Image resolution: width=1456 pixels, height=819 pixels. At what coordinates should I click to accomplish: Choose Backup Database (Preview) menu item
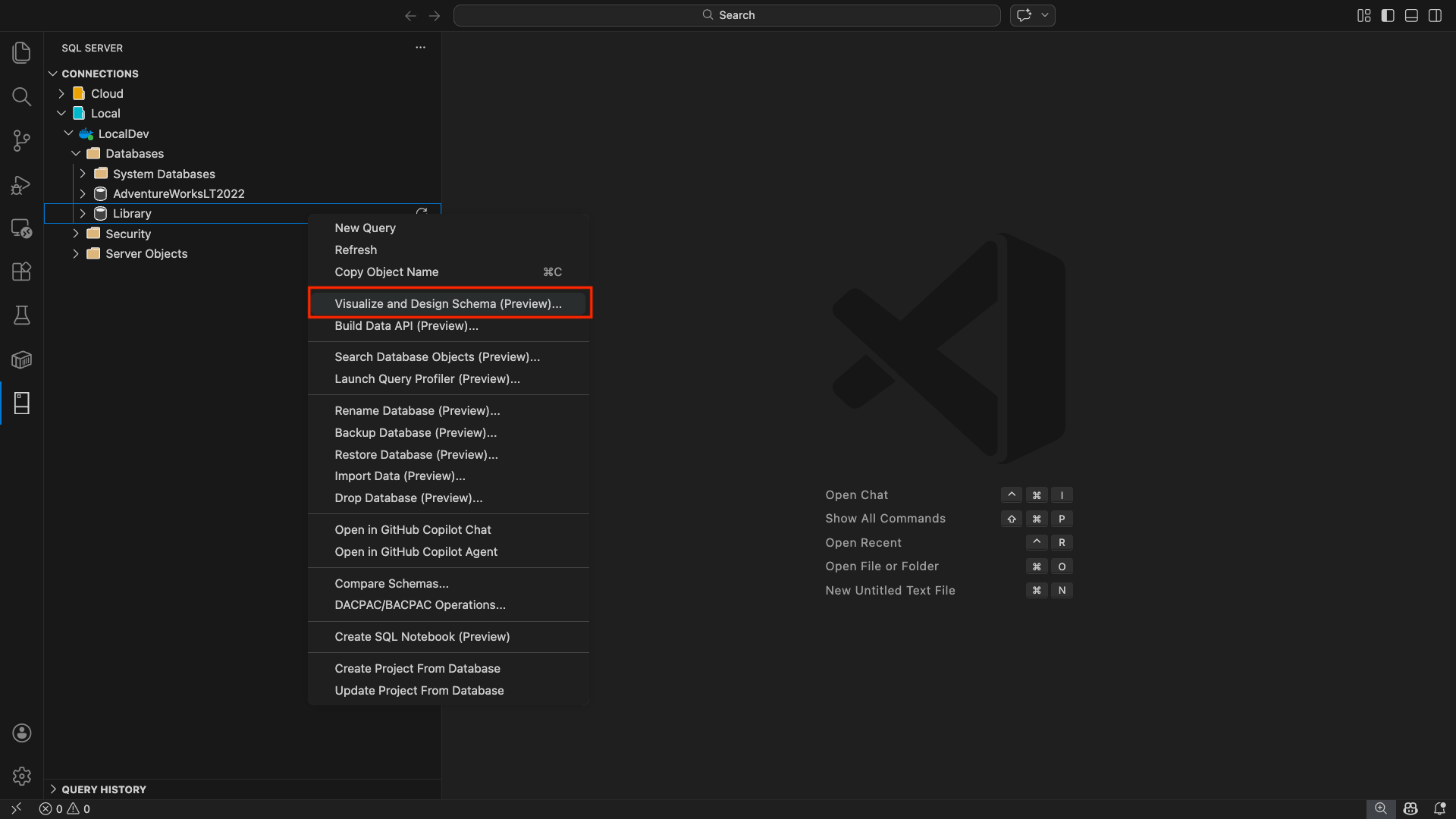(416, 432)
